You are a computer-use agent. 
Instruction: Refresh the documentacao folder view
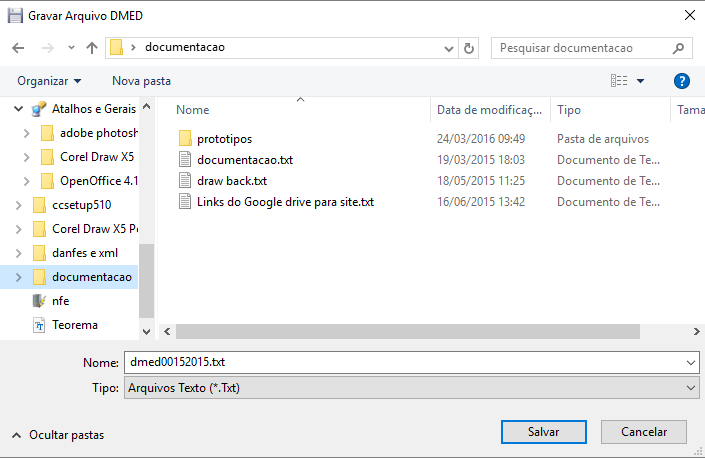(x=469, y=48)
